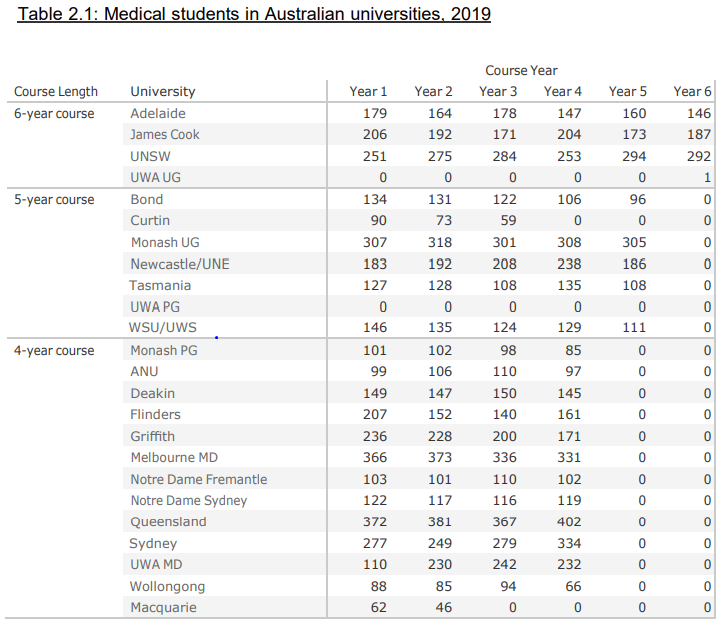The height and width of the screenshot is (619, 718).
Task: Click UNSW's Year 5 value 294
Action: pyautogui.click(x=634, y=157)
